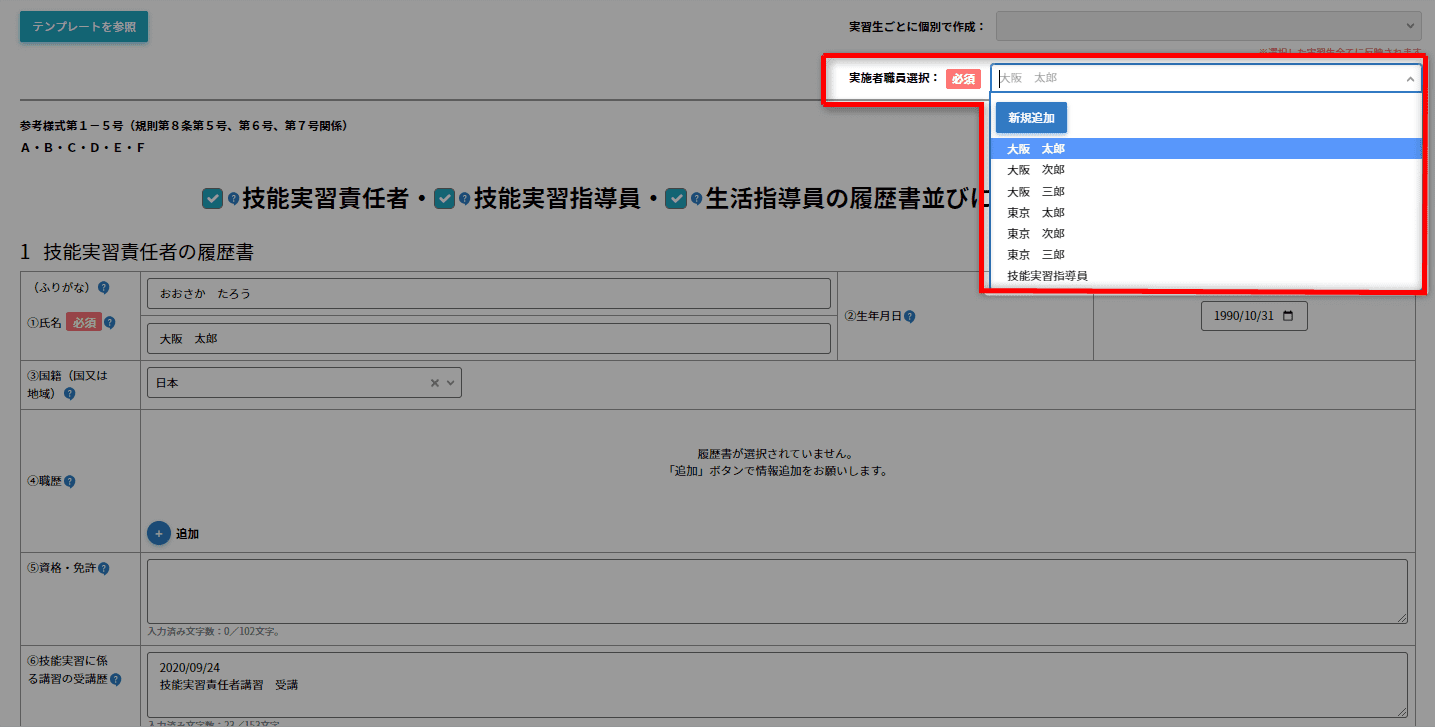Image resolution: width=1435 pixels, height=727 pixels.
Task: Click the blue plus 追加 icon
Action: [158, 533]
